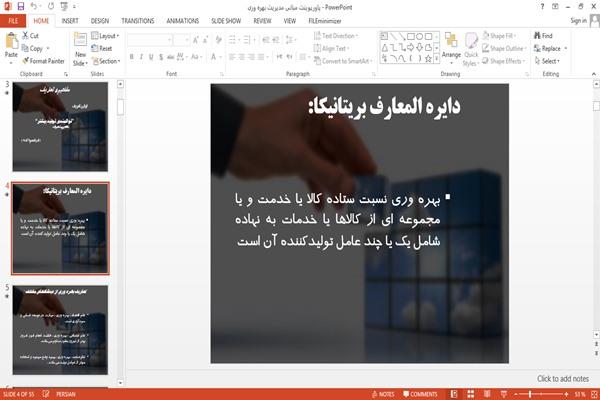Click 53% zoom level

580,394
